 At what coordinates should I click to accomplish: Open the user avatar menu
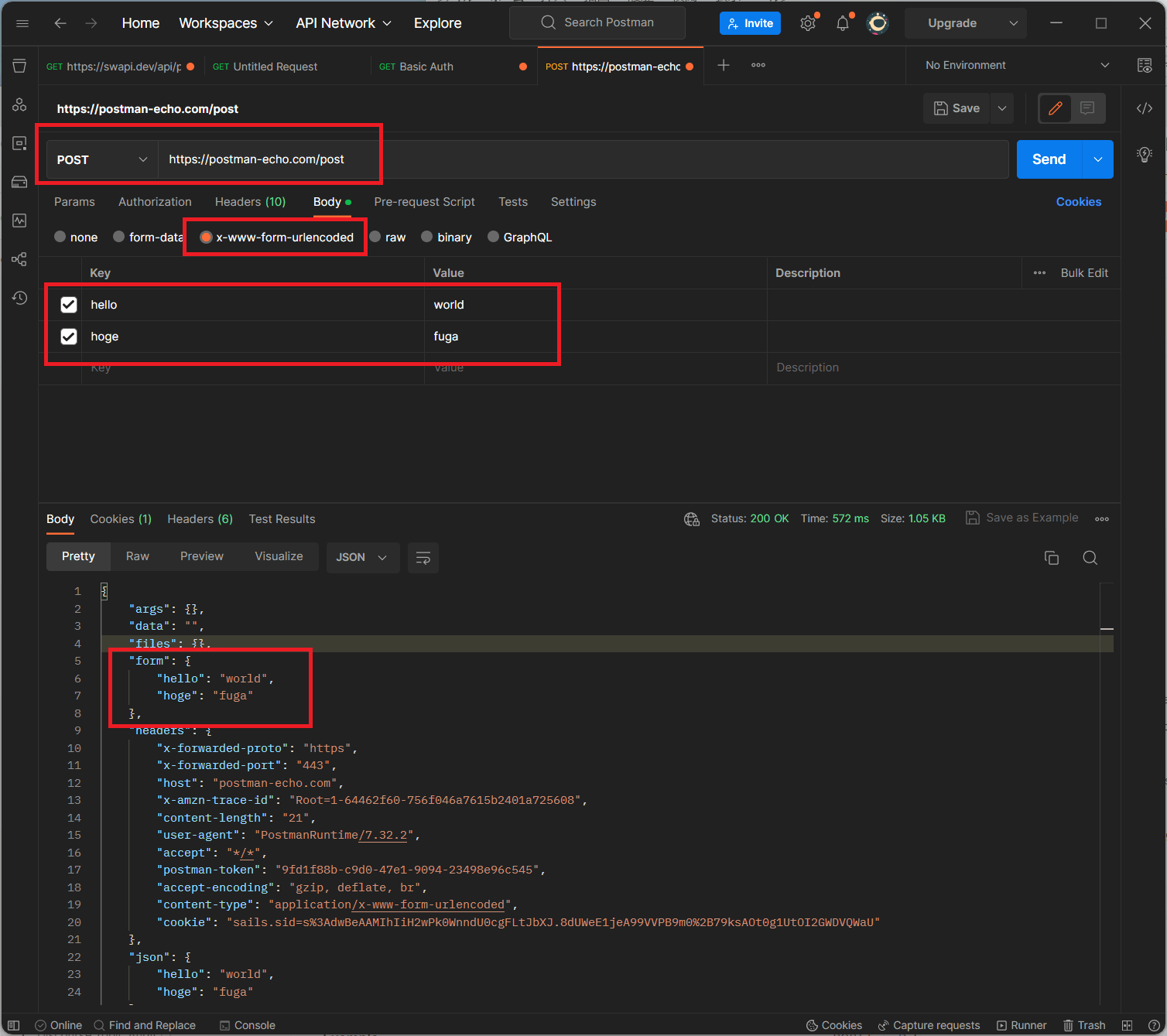(878, 23)
